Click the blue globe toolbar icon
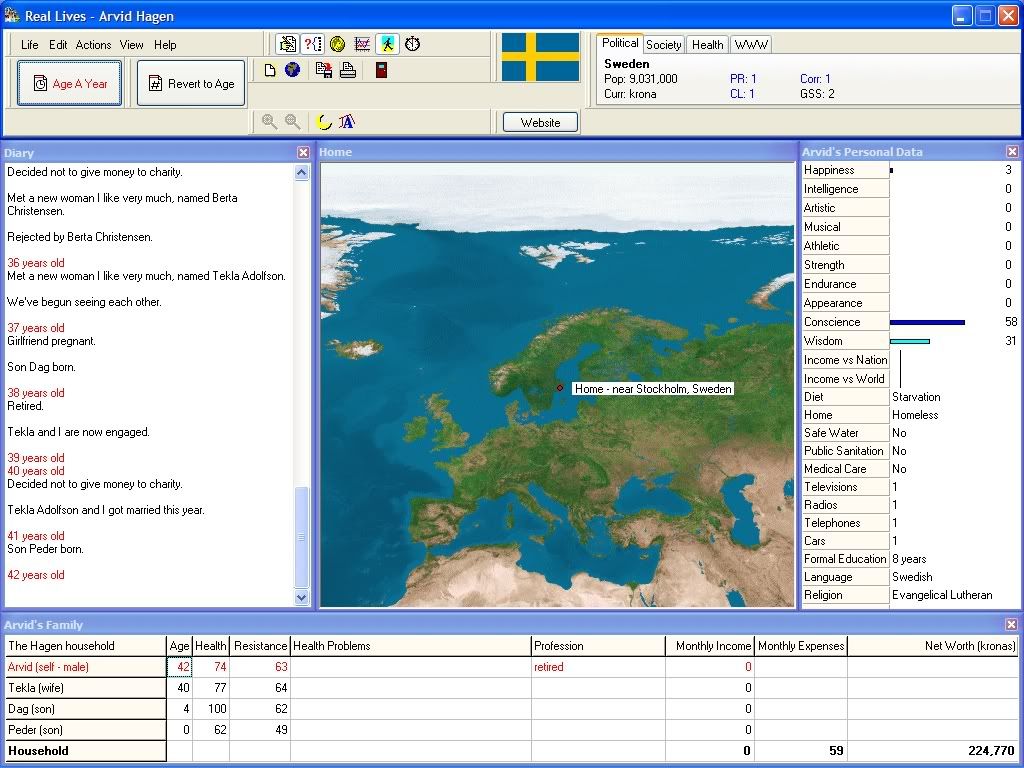The width and height of the screenshot is (1024, 768). 292,70
